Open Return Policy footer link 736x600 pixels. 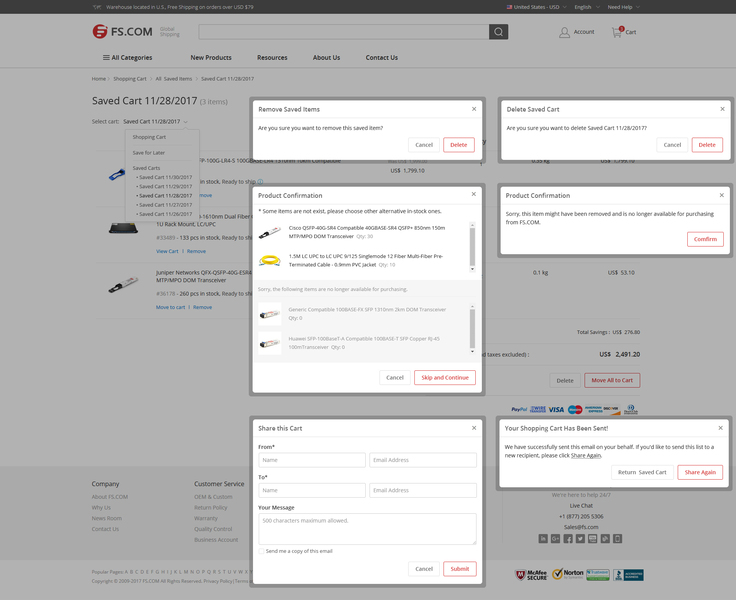point(211,508)
